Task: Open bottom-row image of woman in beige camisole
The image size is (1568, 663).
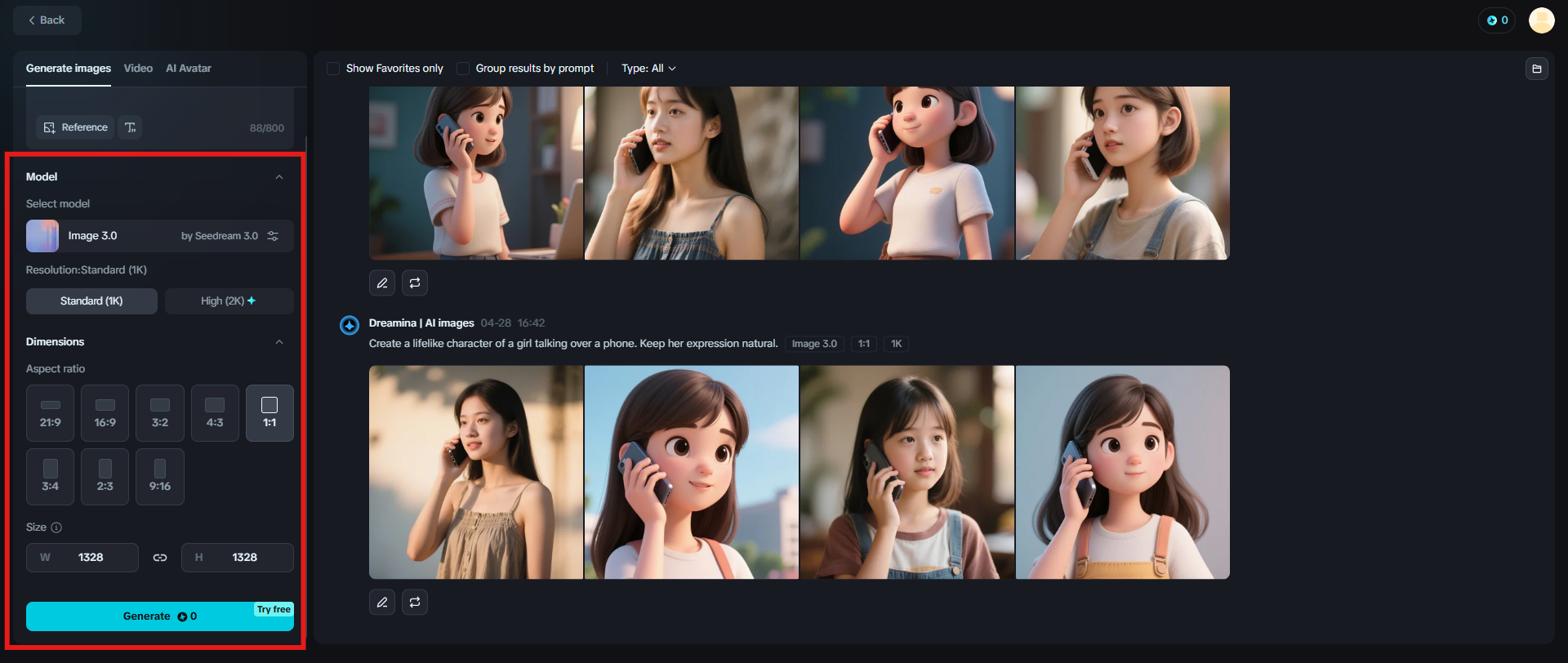Action: tap(476, 473)
